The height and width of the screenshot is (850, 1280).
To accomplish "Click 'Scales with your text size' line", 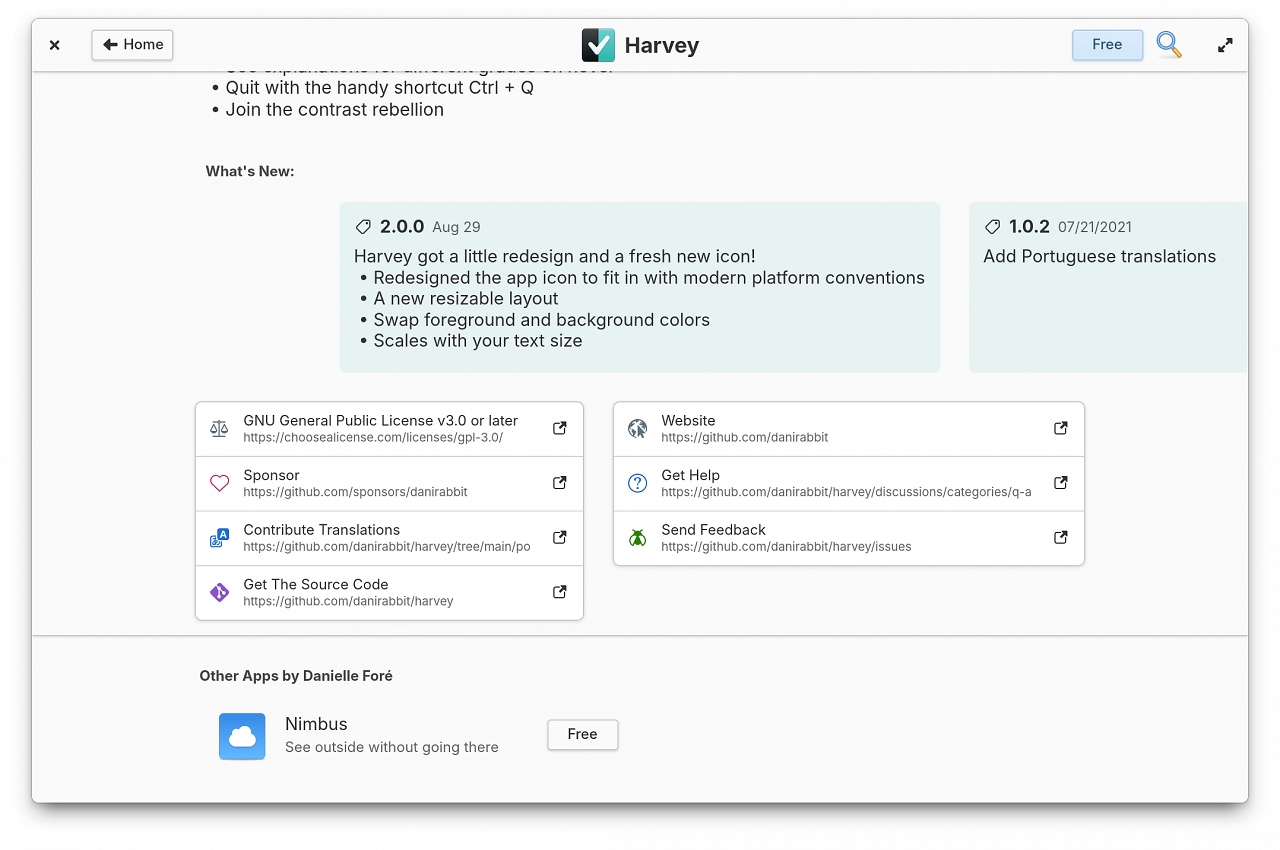I will (478, 341).
